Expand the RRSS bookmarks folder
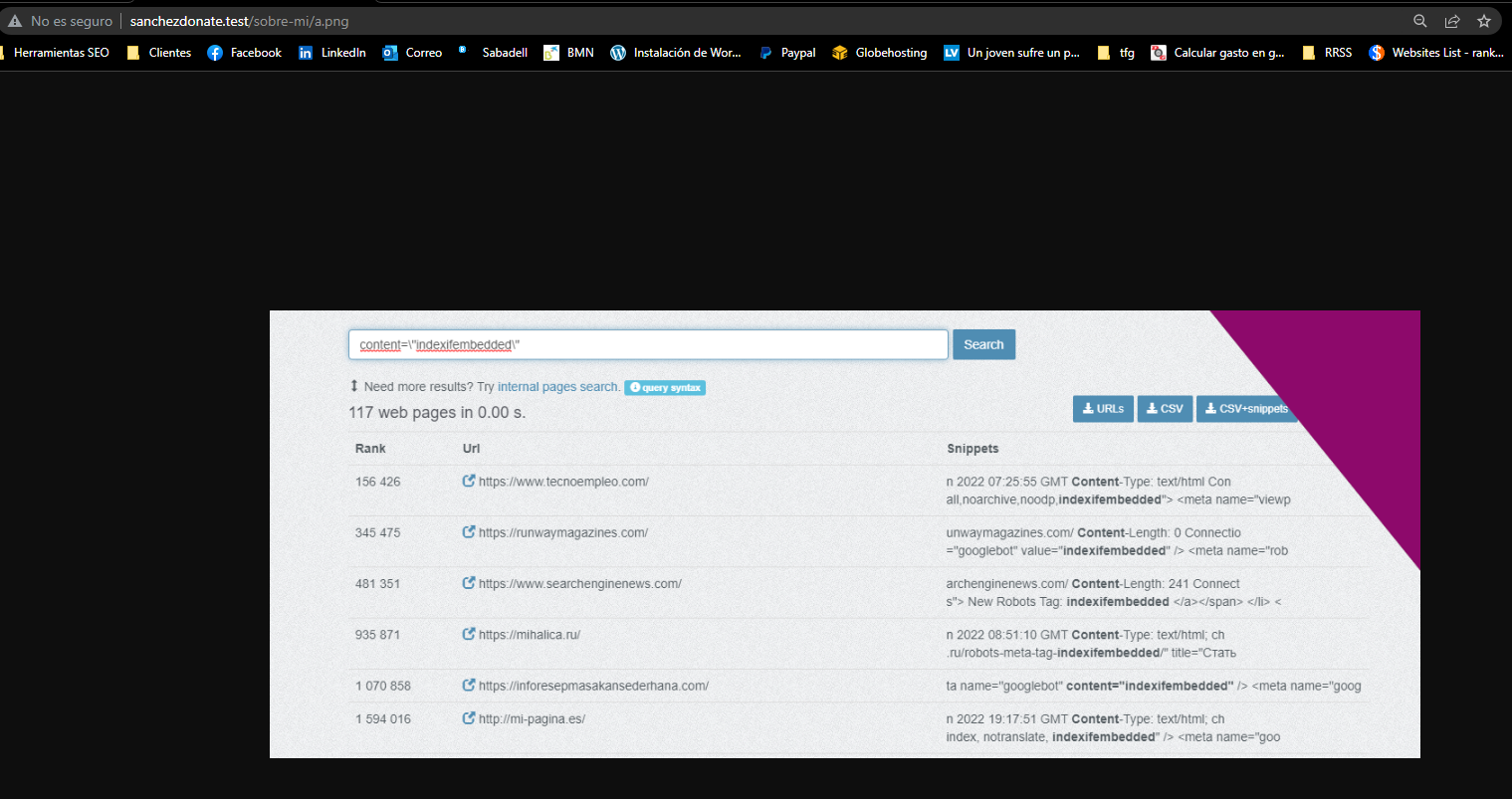 point(1327,53)
